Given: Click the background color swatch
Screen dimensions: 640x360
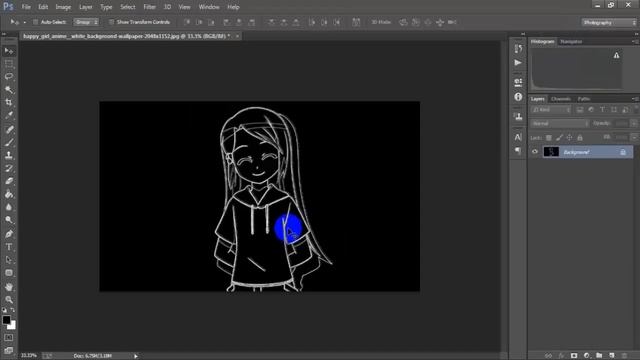Looking at the screenshot, I should point(12,326).
